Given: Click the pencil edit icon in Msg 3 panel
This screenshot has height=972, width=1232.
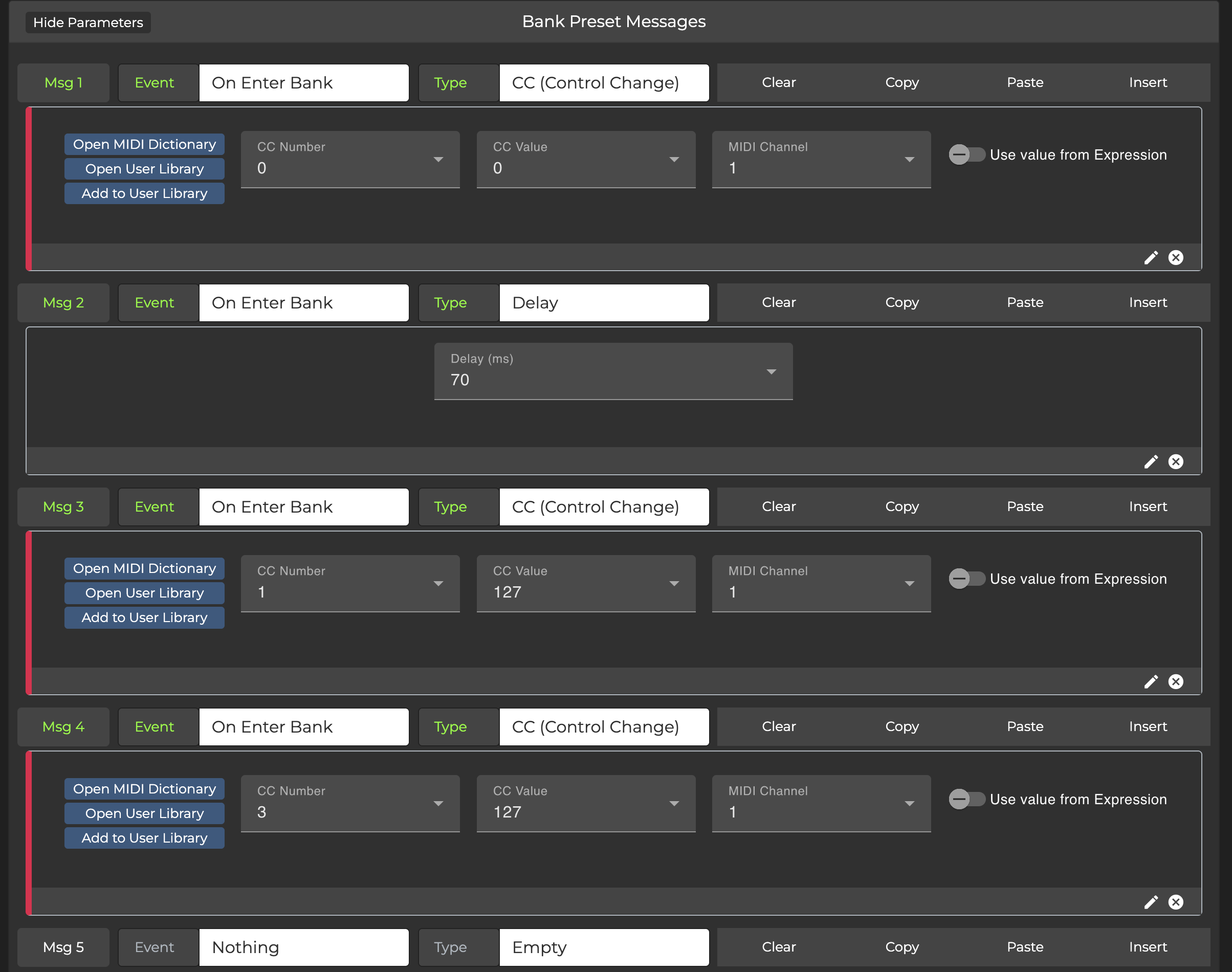Looking at the screenshot, I should pos(1151,682).
